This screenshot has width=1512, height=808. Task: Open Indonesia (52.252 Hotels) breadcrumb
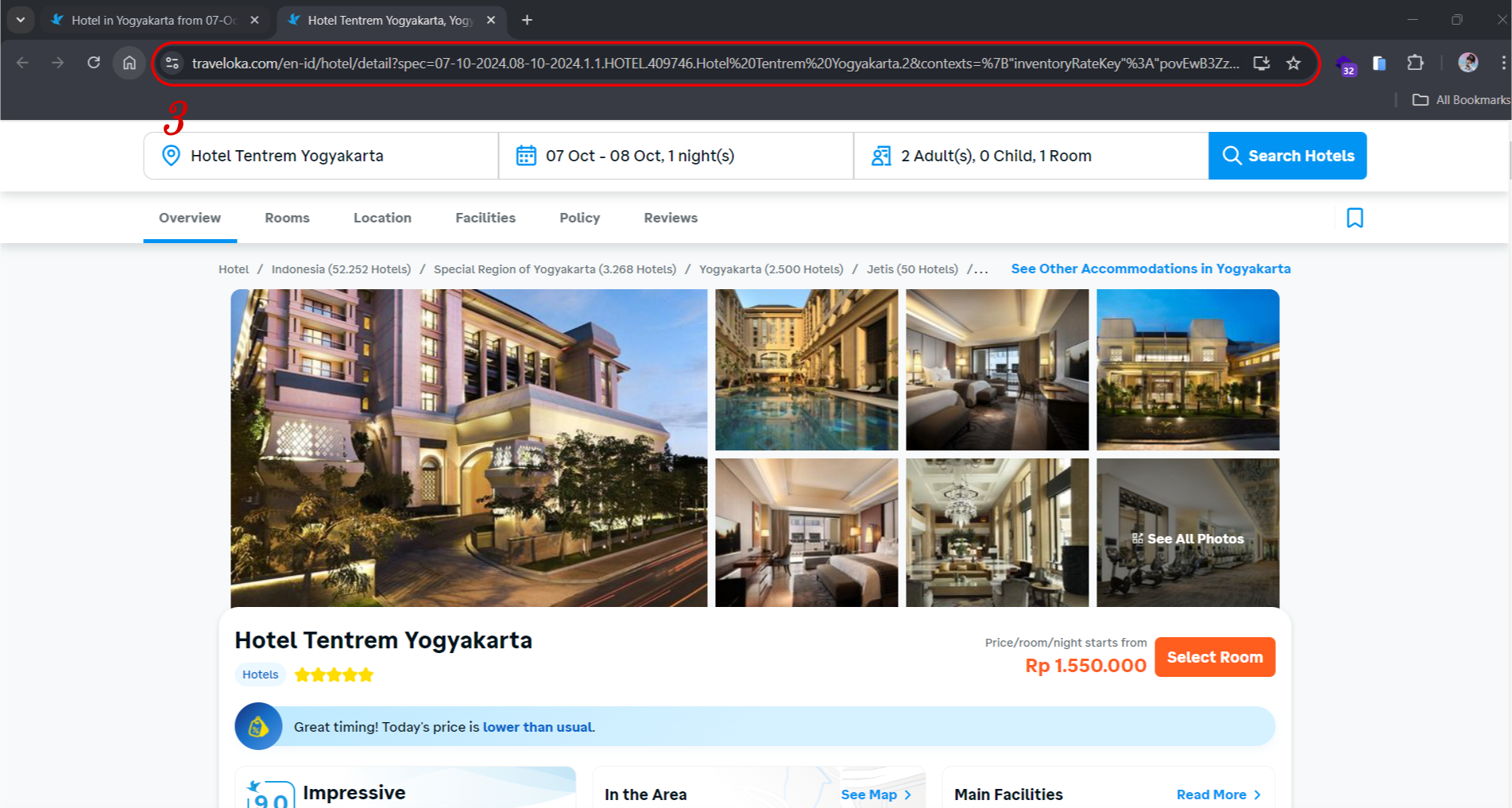click(341, 269)
